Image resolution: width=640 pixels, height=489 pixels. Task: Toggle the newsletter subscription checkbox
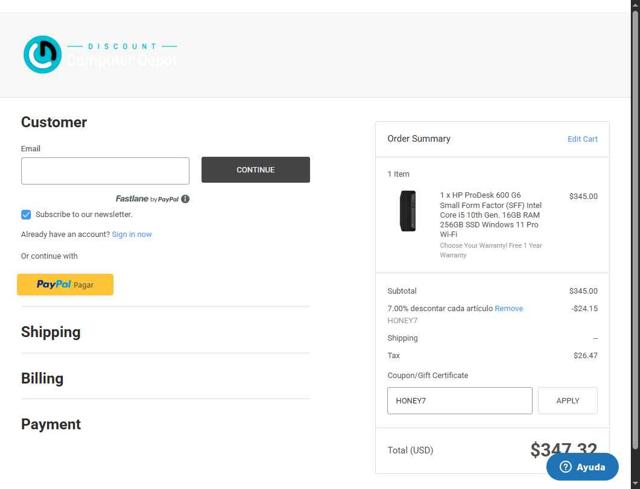(x=26, y=214)
